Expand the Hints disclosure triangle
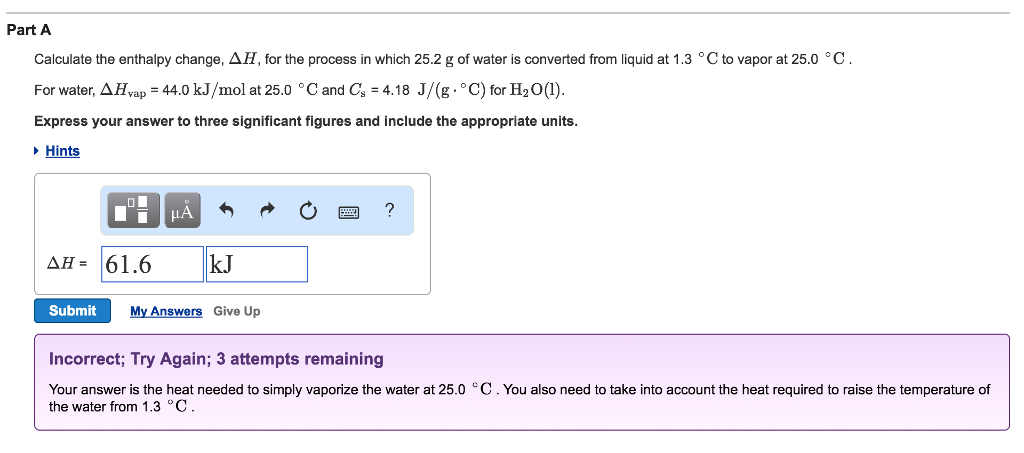This screenshot has height=453, width=1024. pos(38,151)
